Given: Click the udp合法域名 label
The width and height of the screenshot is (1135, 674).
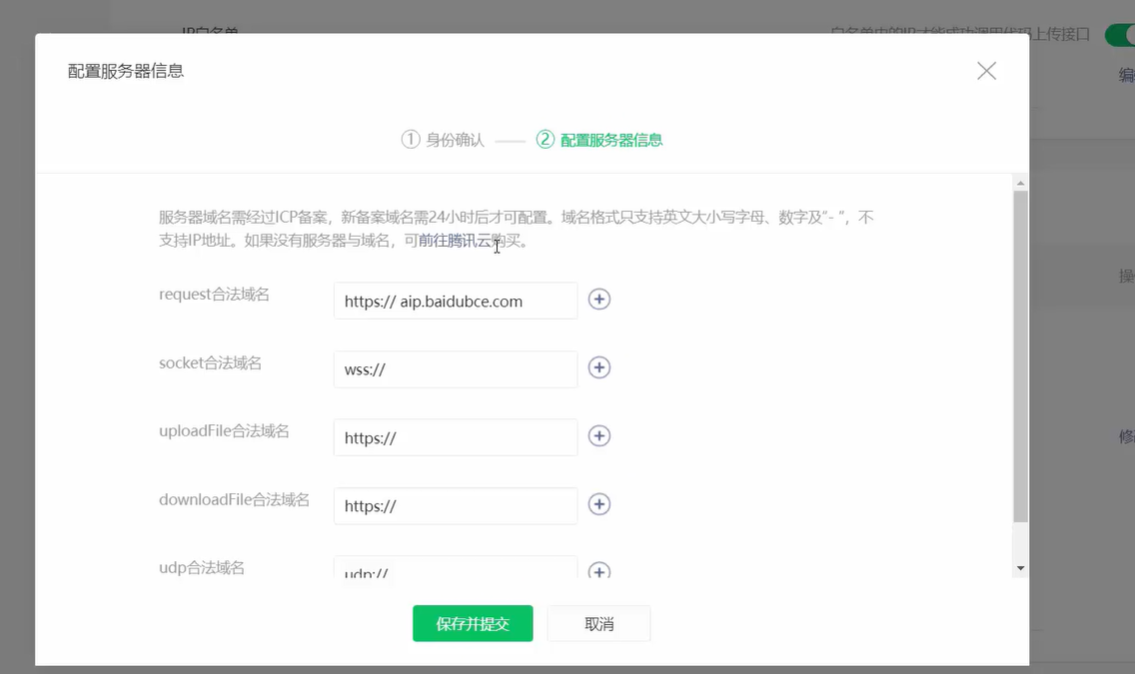Looking at the screenshot, I should tap(201, 568).
